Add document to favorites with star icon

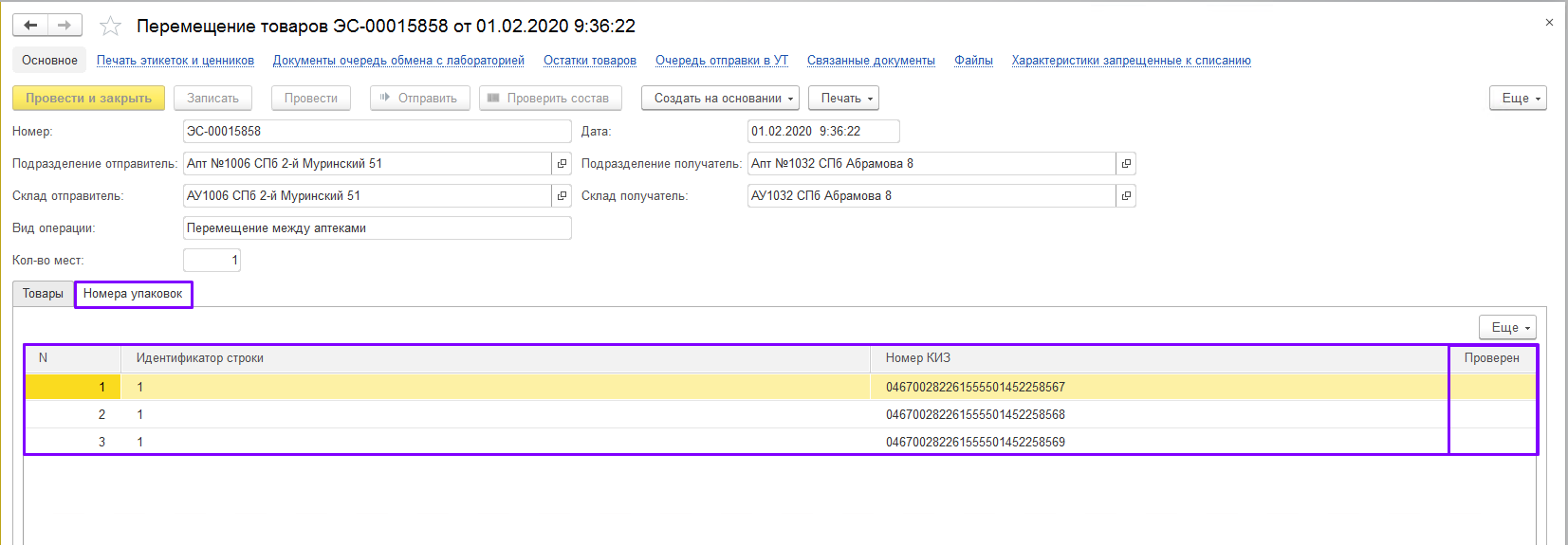[111, 27]
